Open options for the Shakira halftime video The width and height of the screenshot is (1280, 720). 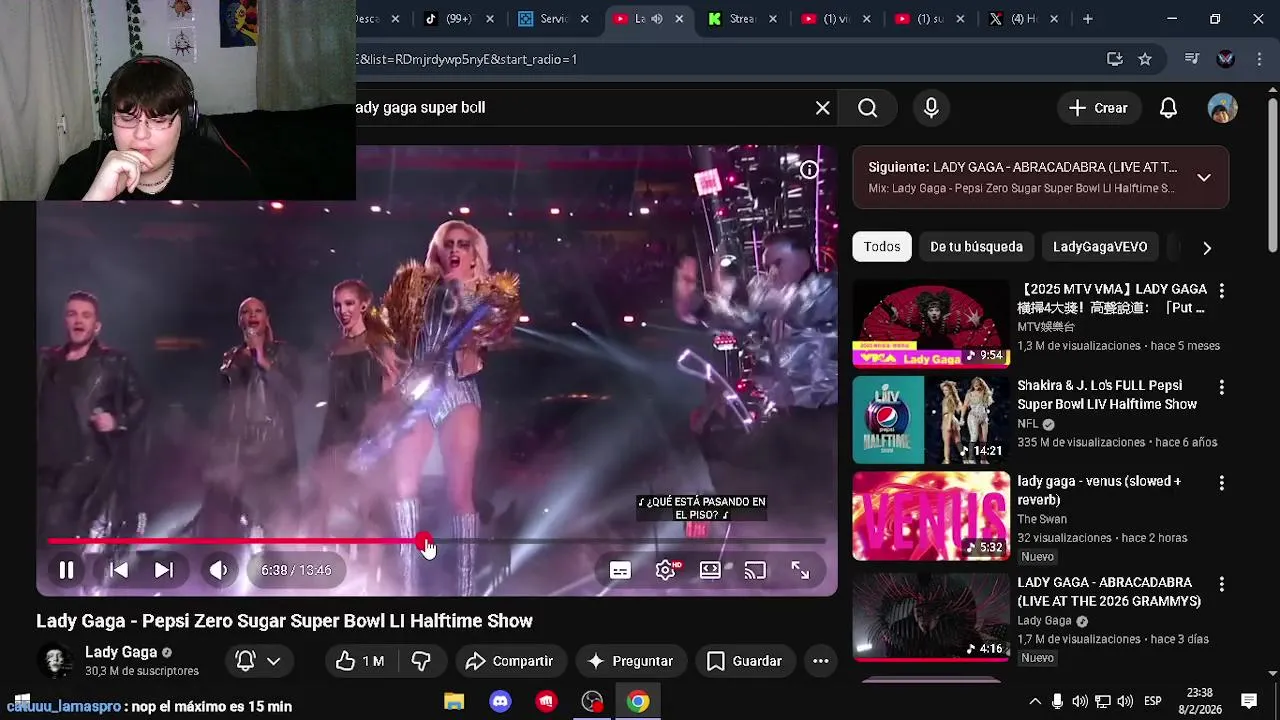click(x=1221, y=386)
